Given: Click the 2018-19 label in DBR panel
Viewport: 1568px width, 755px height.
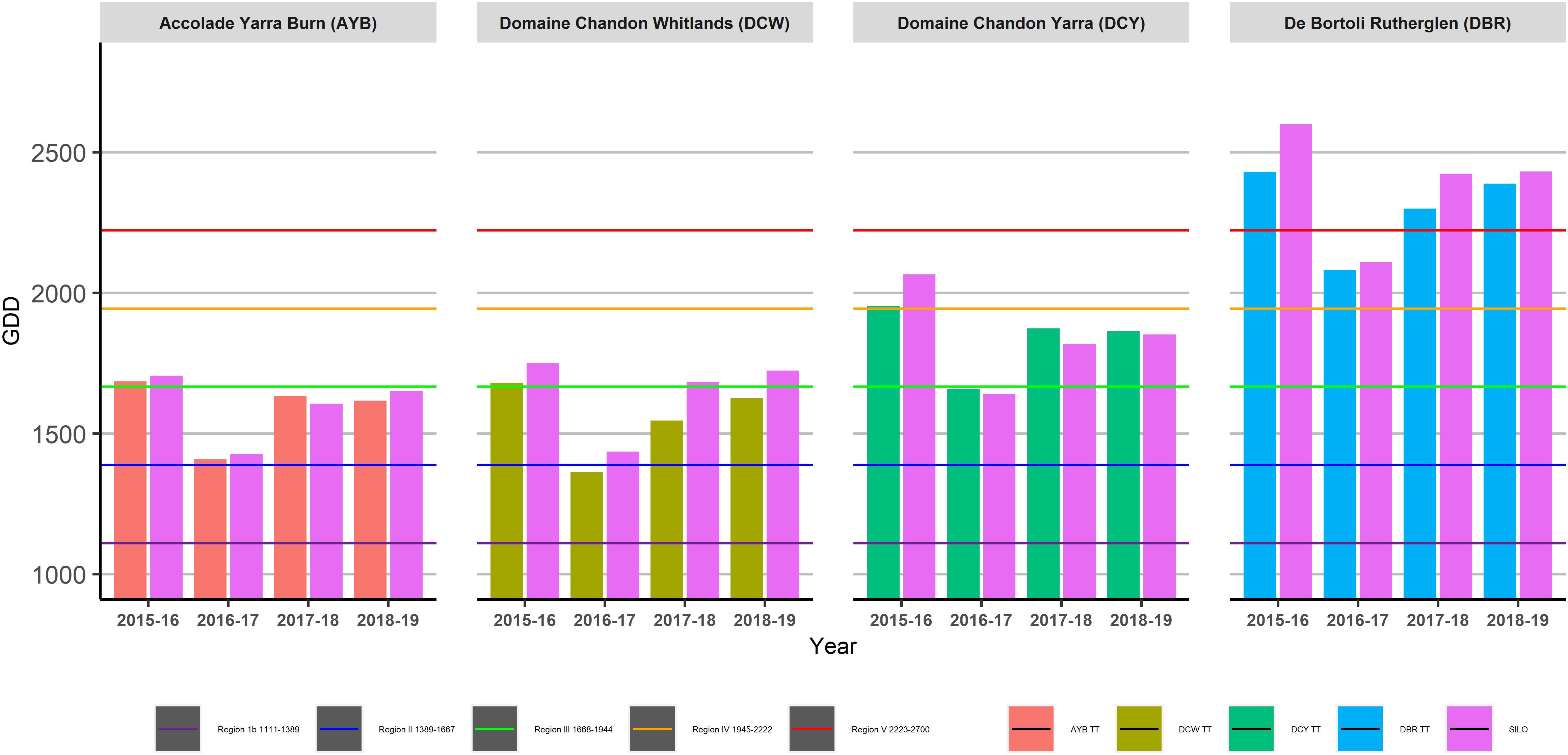Looking at the screenshot, I should pos(1517,620).
